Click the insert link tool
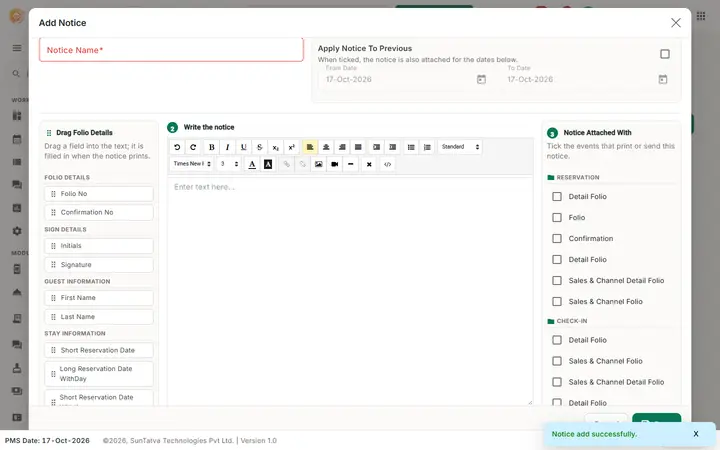 click(x=287, y=164)
